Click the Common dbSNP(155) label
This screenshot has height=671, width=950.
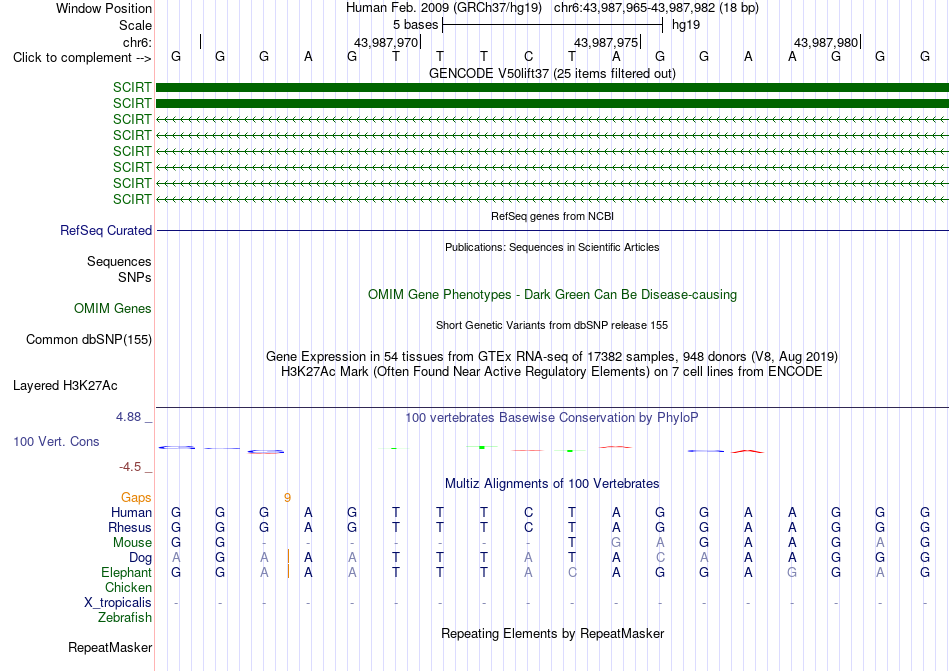88,340
